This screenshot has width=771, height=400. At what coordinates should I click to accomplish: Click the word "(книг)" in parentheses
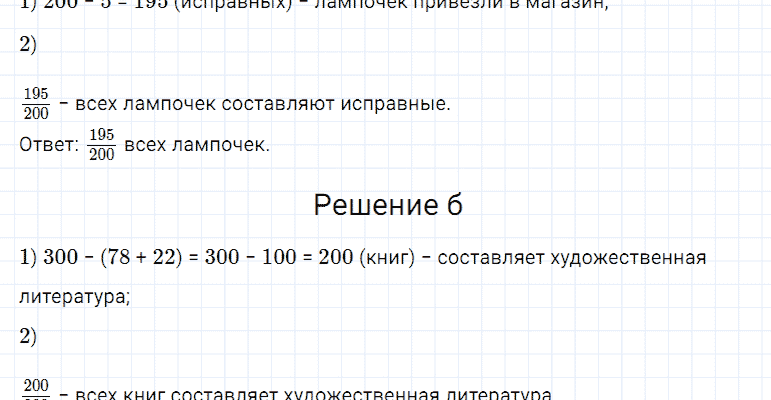click(x=388, y=258)
